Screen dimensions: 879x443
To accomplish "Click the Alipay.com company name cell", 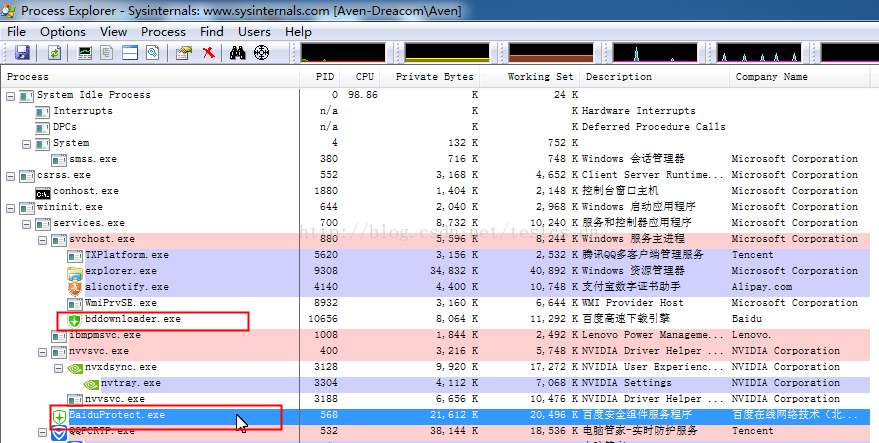I will click(x=762, y=288).
